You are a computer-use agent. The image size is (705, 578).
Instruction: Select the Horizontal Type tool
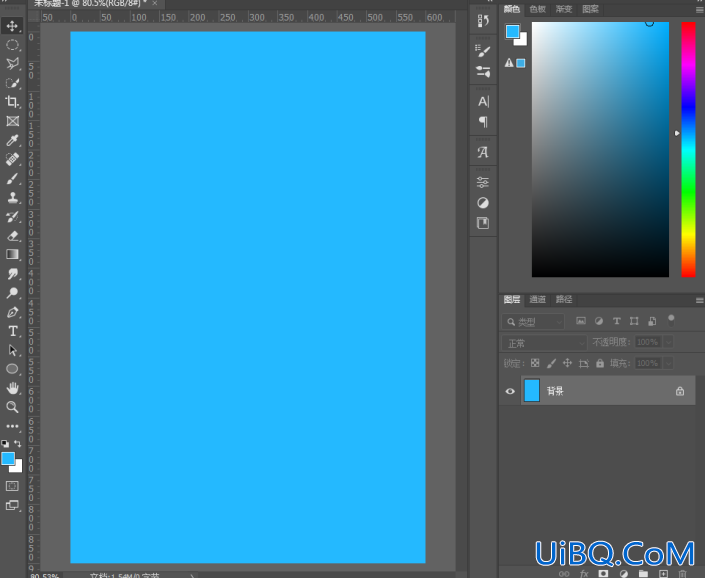[12, 331]
